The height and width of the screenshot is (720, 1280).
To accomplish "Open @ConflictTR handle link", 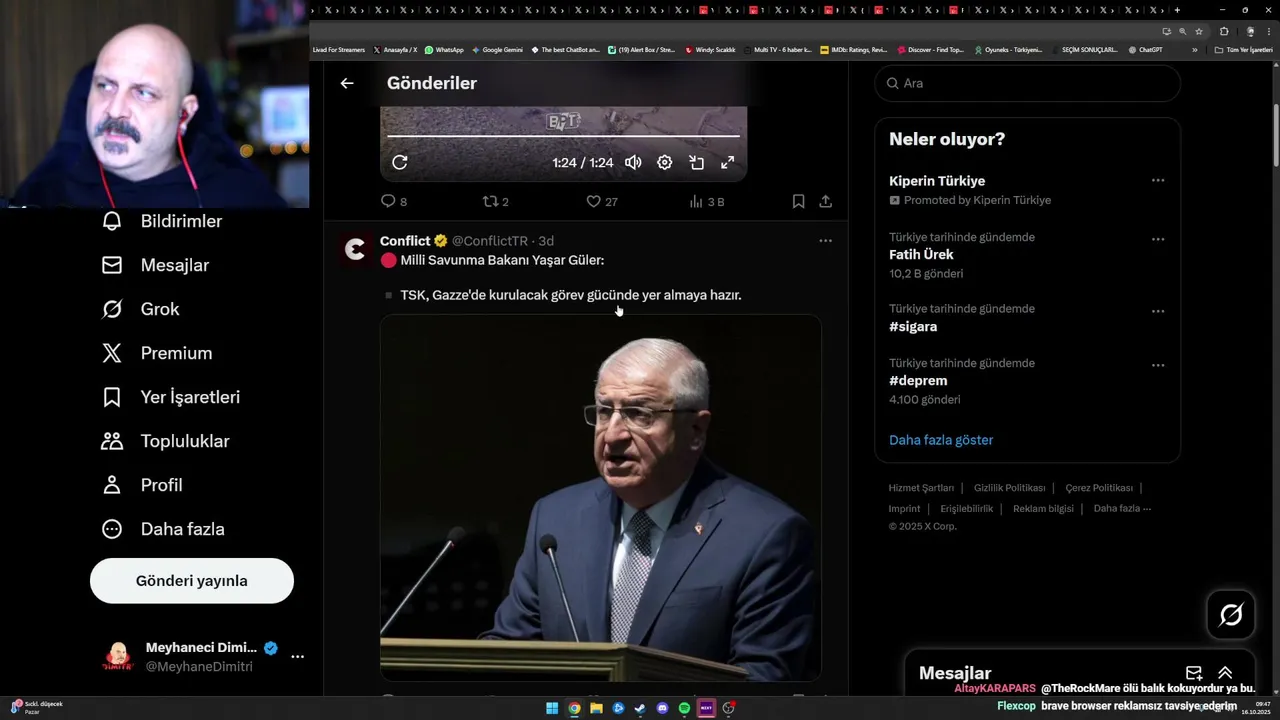I will coord(490,241).
